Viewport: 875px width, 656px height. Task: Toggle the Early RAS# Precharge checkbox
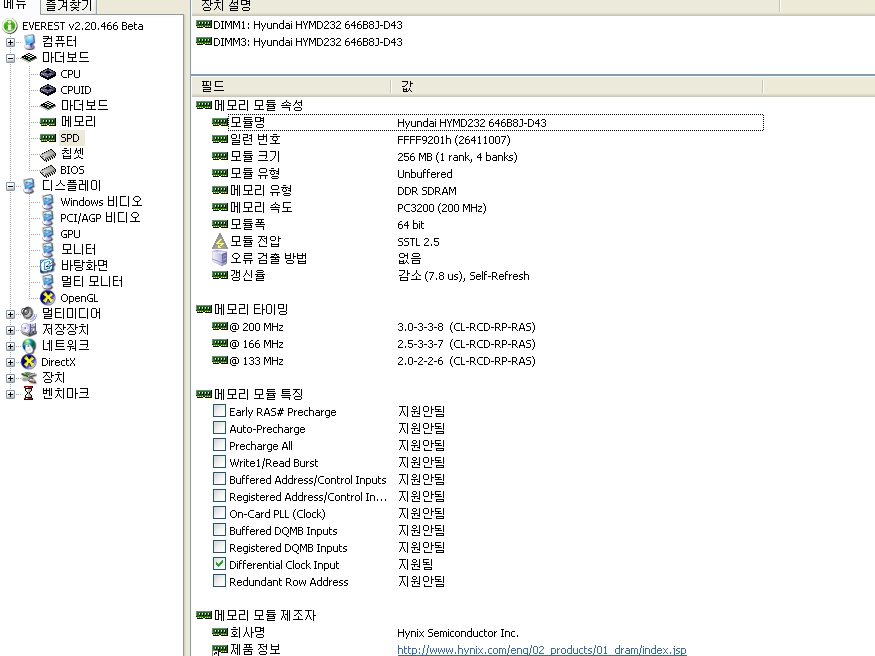pyautogui.click(x=220, y=411)
